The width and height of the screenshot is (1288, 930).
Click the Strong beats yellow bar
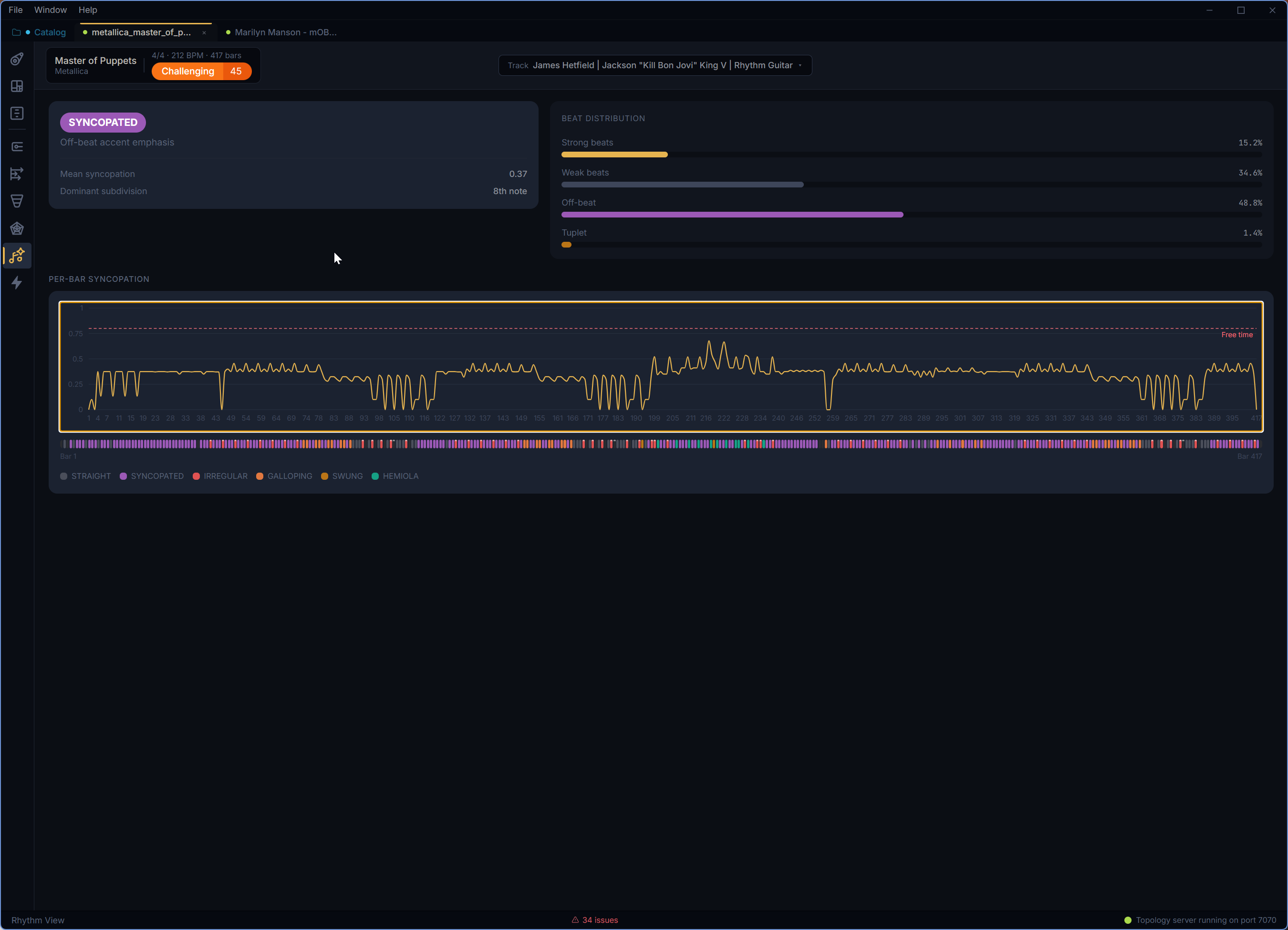614,155
